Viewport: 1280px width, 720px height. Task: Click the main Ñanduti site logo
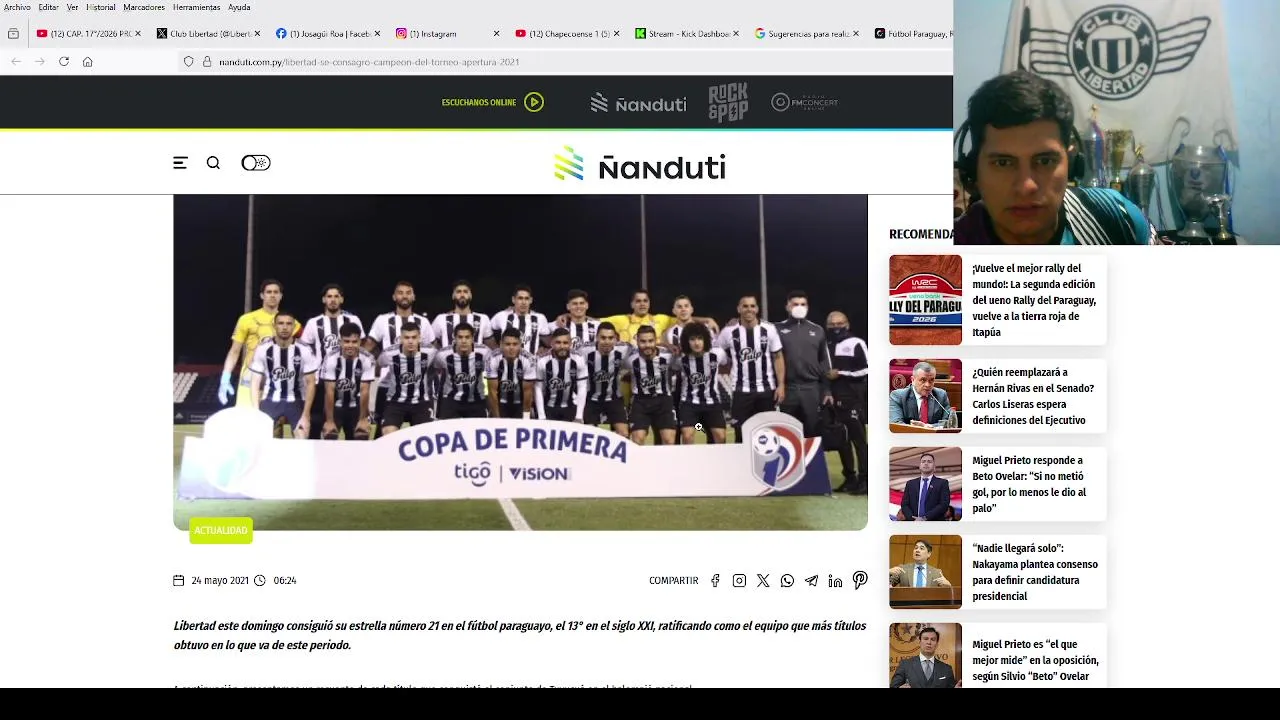click(x=640, y=164)
